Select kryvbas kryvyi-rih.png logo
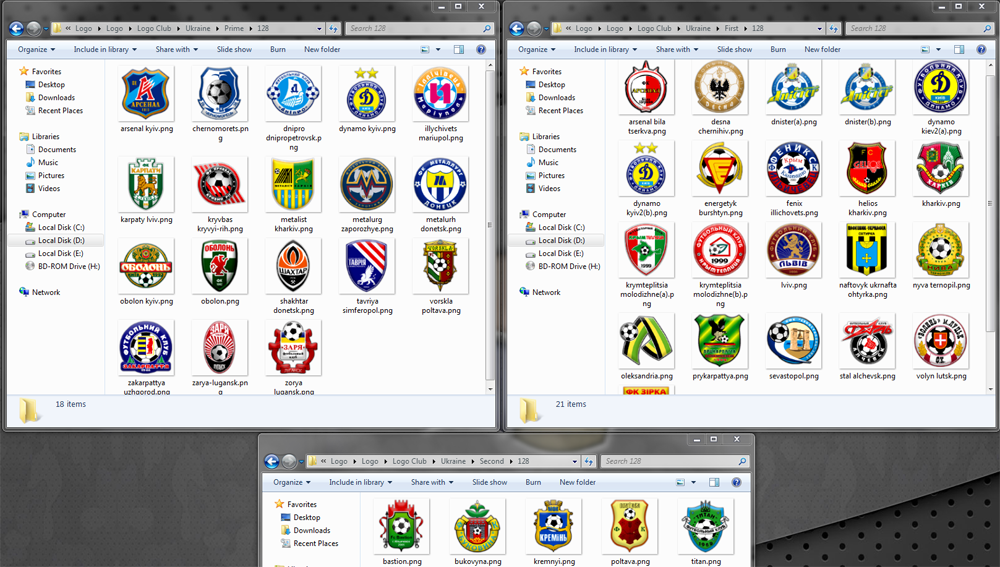The height and width of the screenshot is (567, 1000). pyautogui.click(x=219, y=185)
